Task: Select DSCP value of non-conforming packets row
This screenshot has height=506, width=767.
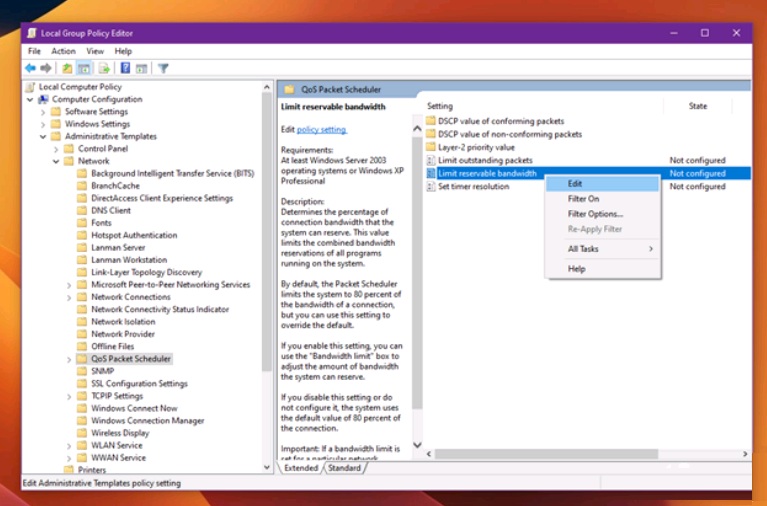Action: 587,134
